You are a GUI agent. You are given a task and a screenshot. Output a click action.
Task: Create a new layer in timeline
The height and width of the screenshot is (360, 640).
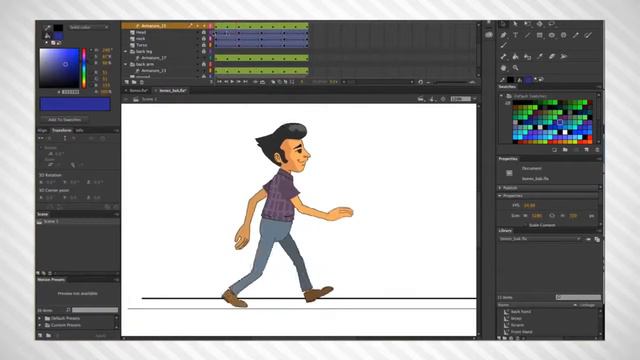[x=127, y=82]
